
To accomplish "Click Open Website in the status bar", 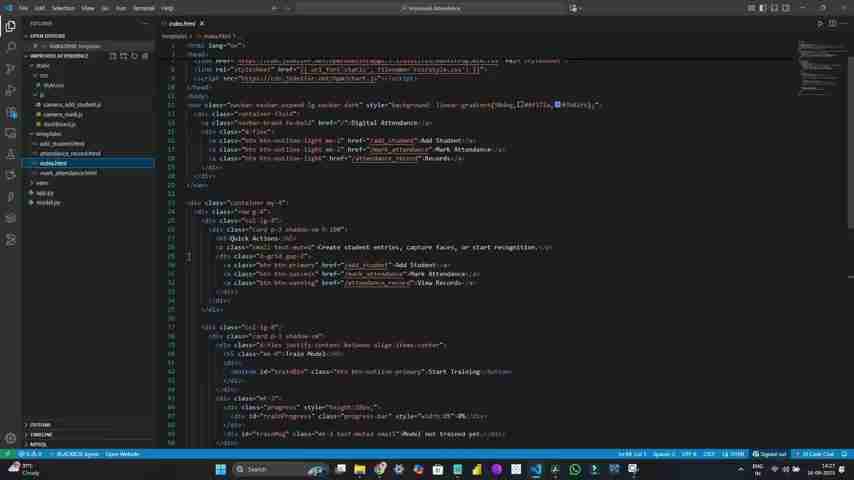I will 122,454.
